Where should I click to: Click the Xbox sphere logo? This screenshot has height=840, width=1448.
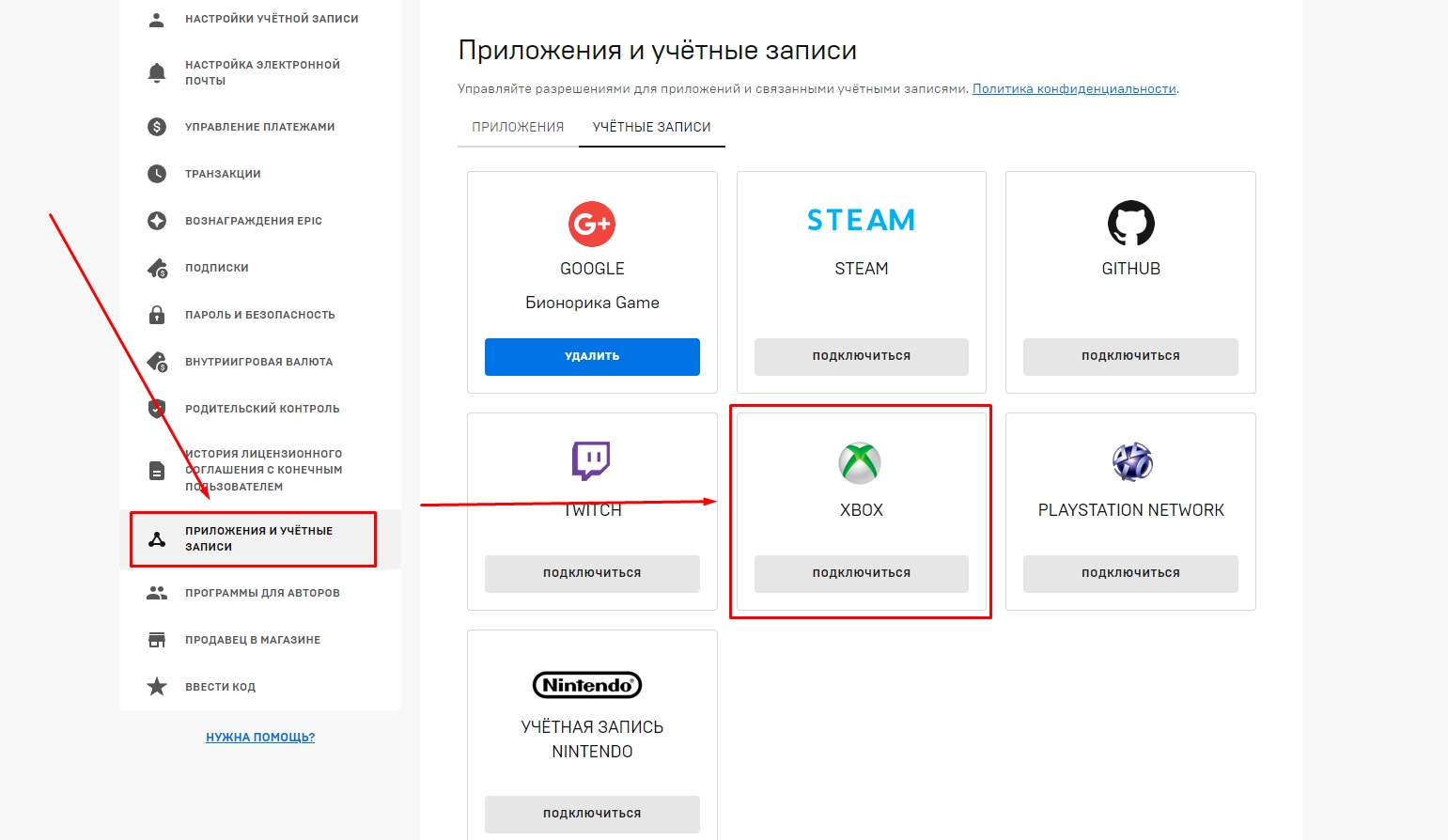[860, 462]
